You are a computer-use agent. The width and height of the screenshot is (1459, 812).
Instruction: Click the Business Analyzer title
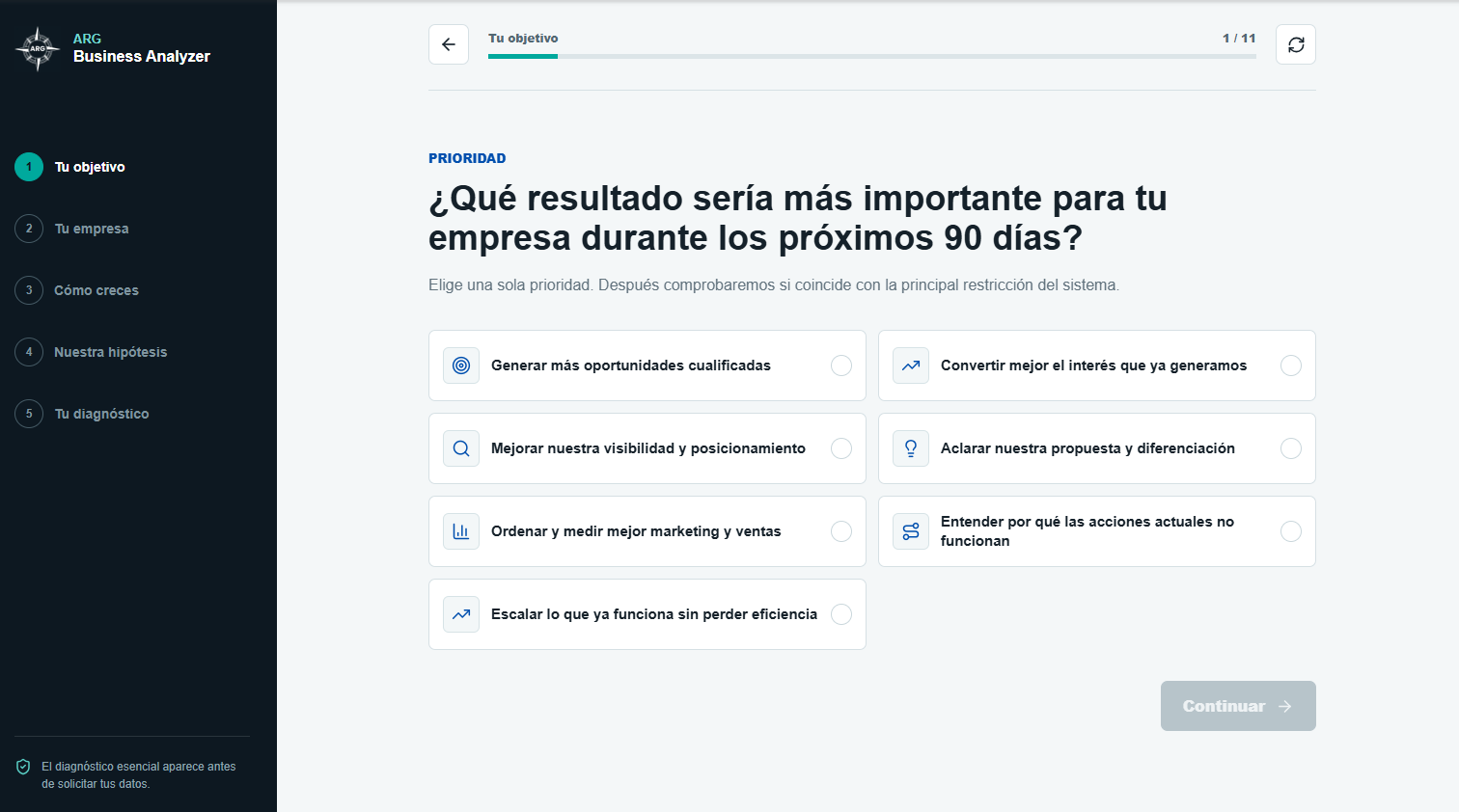pyautogui.click(x=142, y=56)
